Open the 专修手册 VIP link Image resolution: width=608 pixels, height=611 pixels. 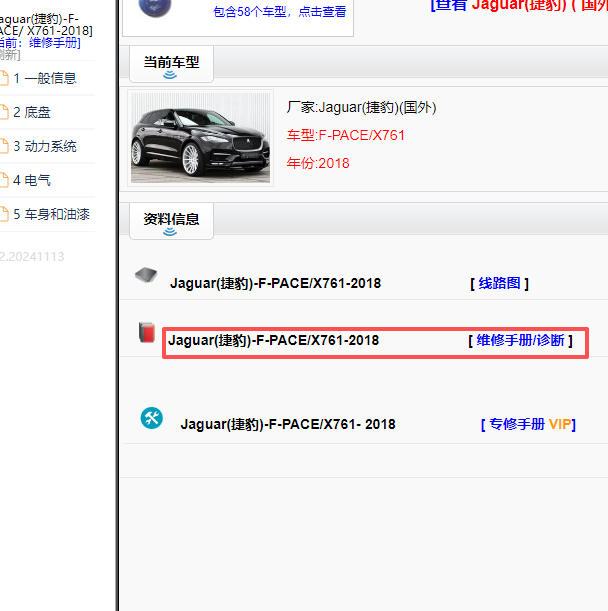528,424
